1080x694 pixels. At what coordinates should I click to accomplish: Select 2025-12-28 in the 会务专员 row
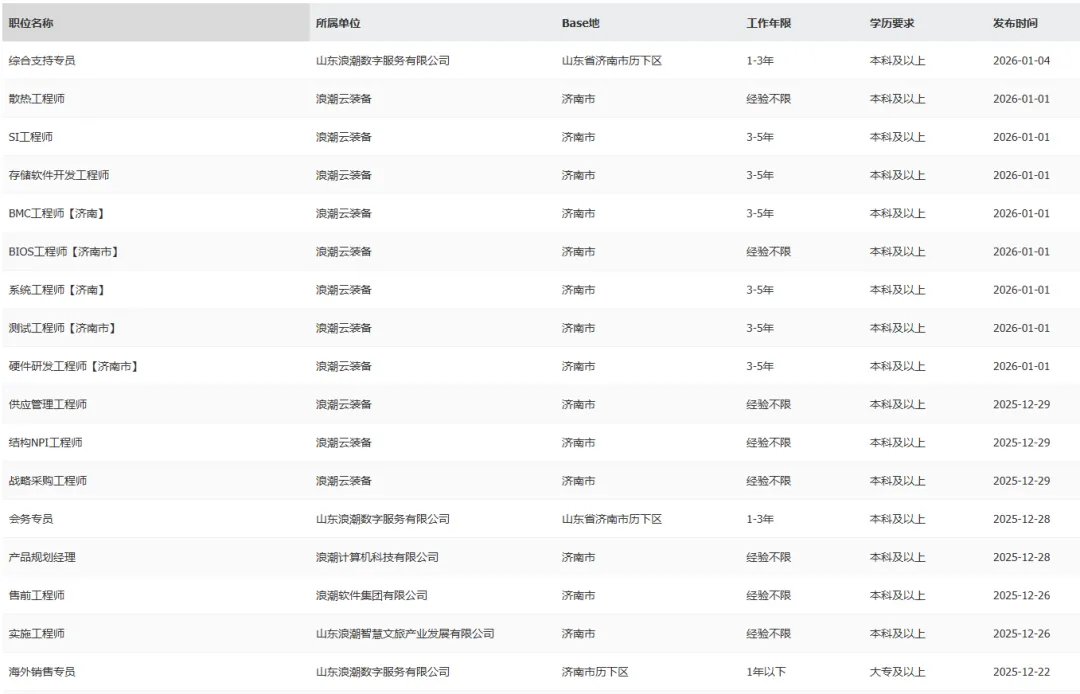(1021, 519)
